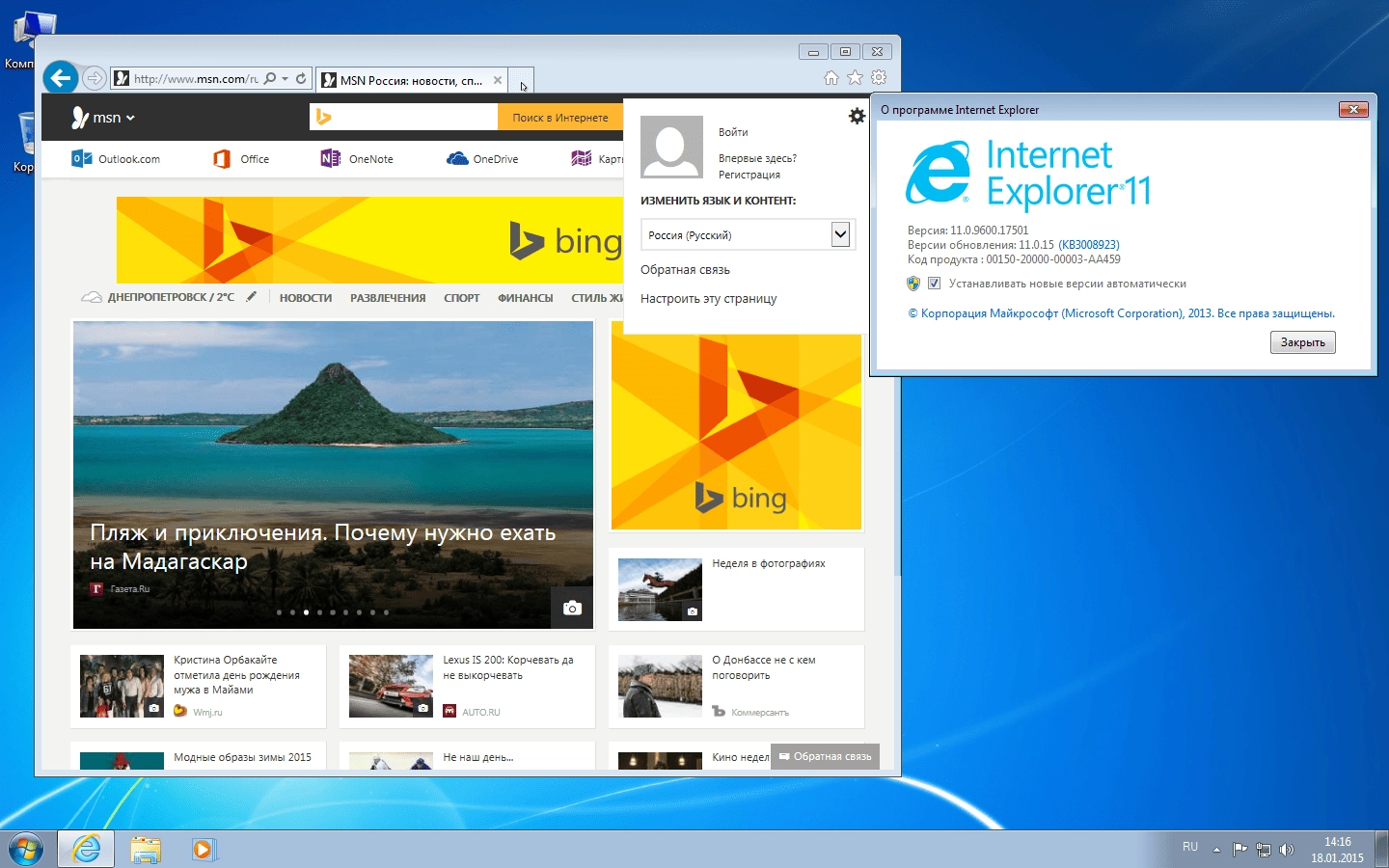Open Windows Start button

pos(26,850)
